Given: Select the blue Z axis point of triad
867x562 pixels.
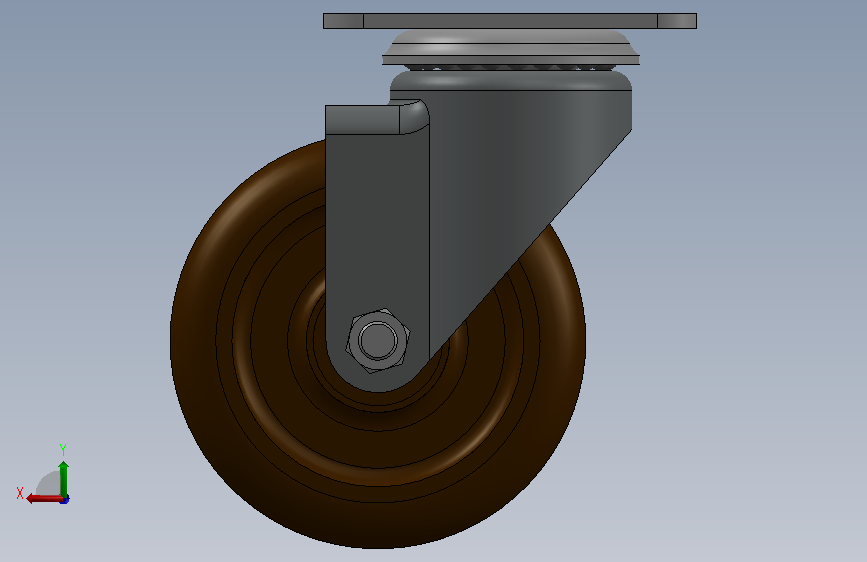Looking at the screenshot, I should coord(65,499).
